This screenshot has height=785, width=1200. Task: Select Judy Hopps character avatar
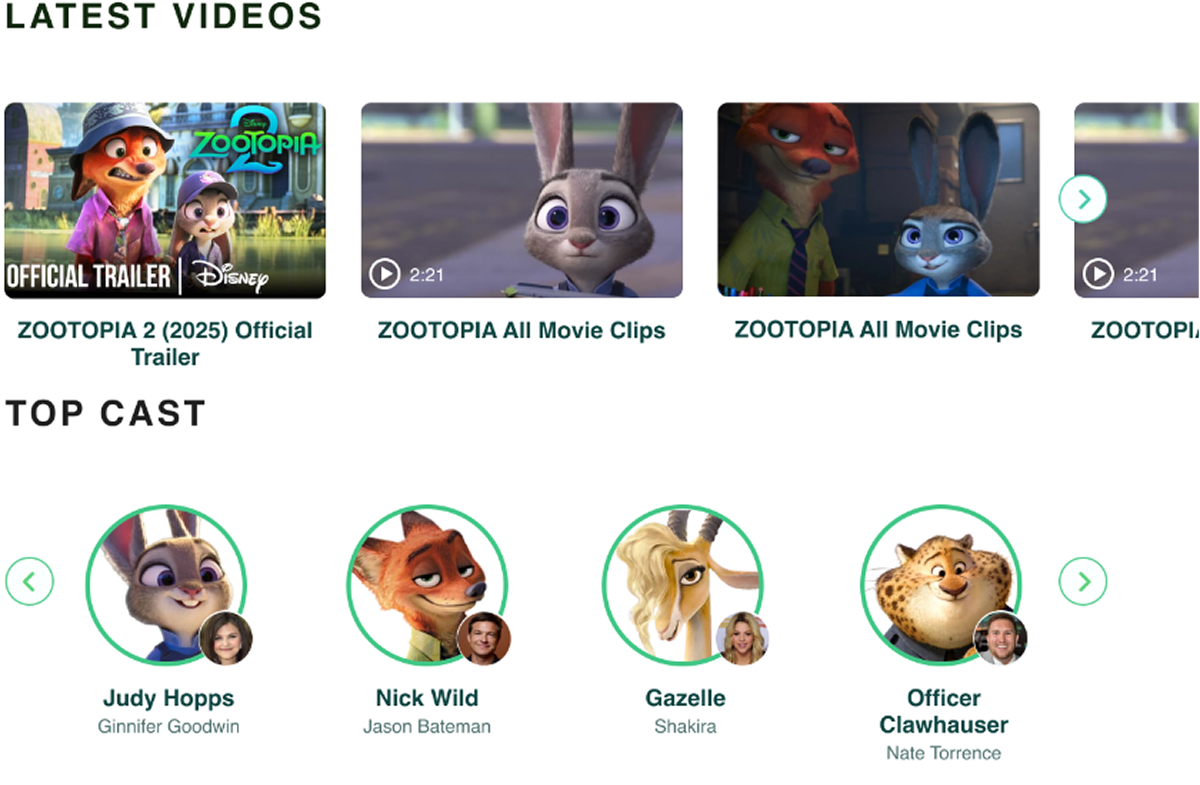click(x=165, y=585)
